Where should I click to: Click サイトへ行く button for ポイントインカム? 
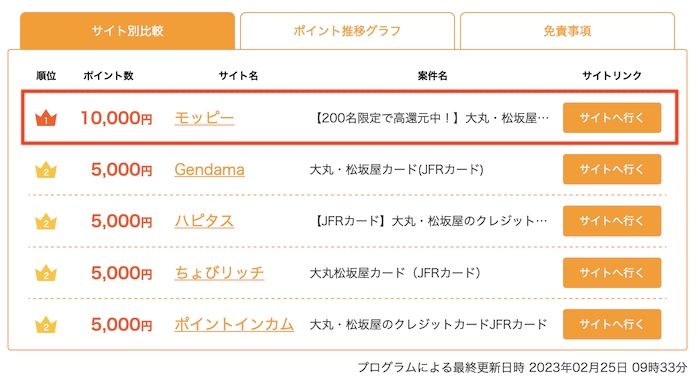pos(612,324)
